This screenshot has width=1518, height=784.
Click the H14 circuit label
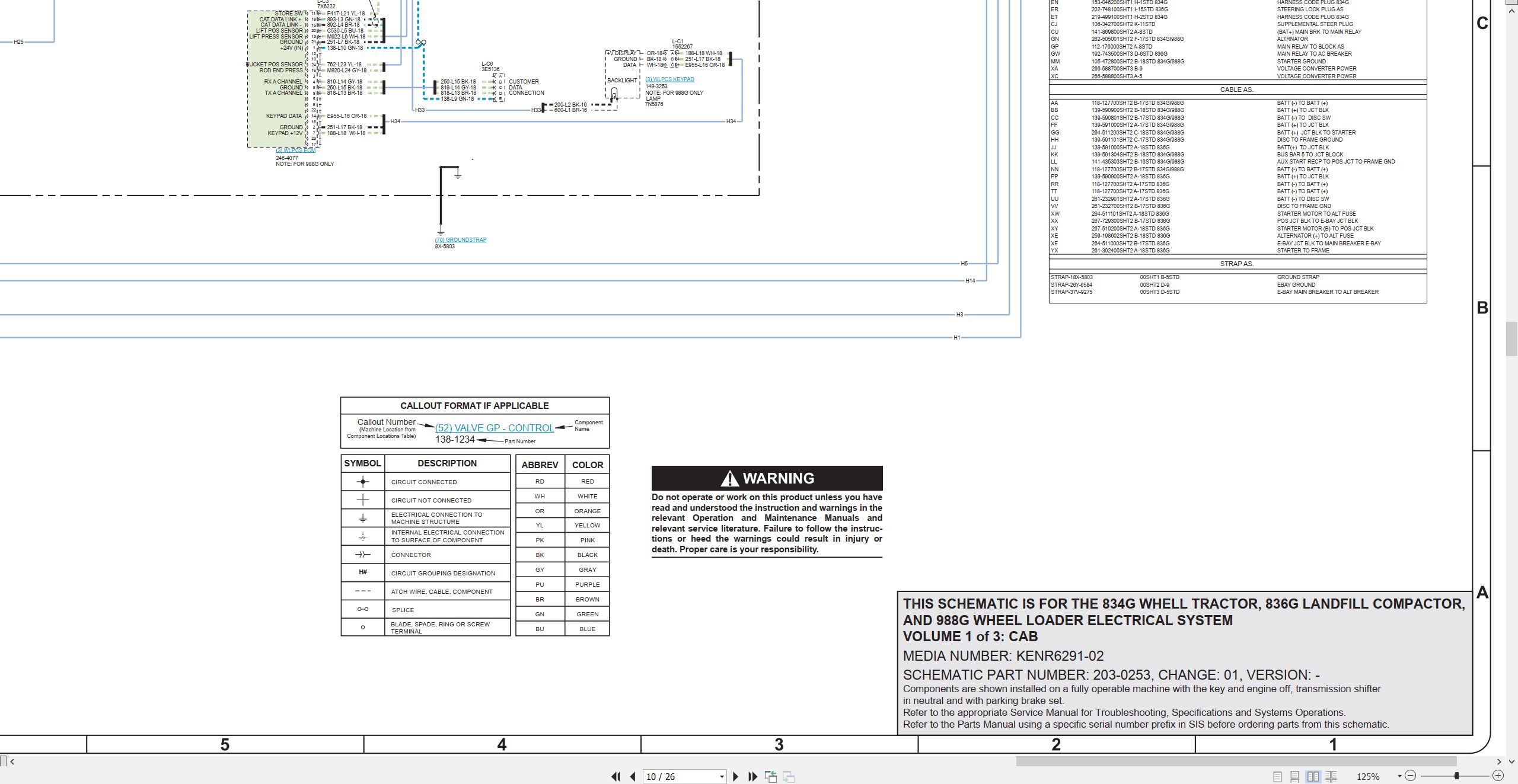coord(970,281)
